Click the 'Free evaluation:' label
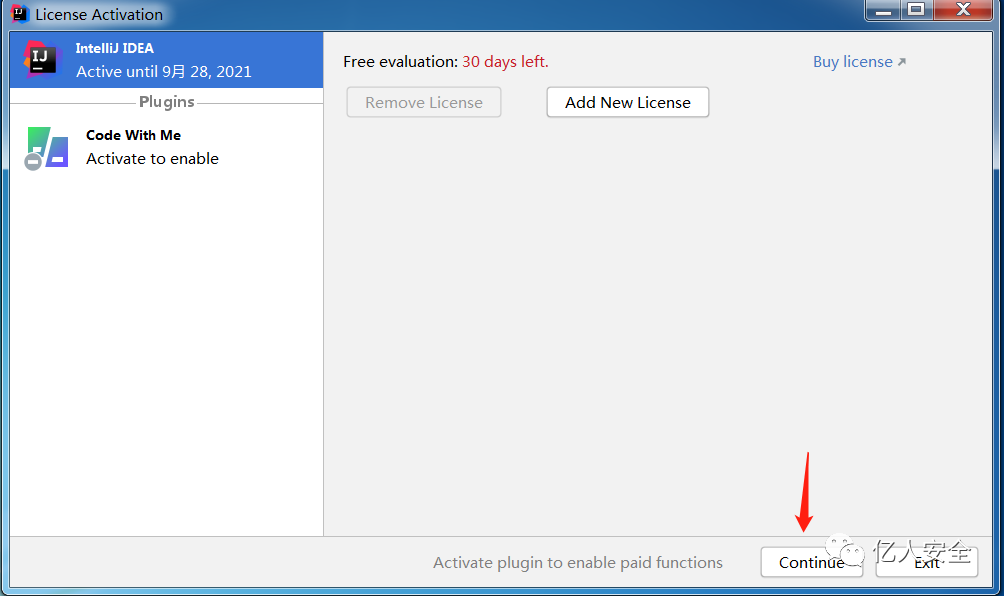Screen dimensions: 1004x596 click(x=401, y=61)
